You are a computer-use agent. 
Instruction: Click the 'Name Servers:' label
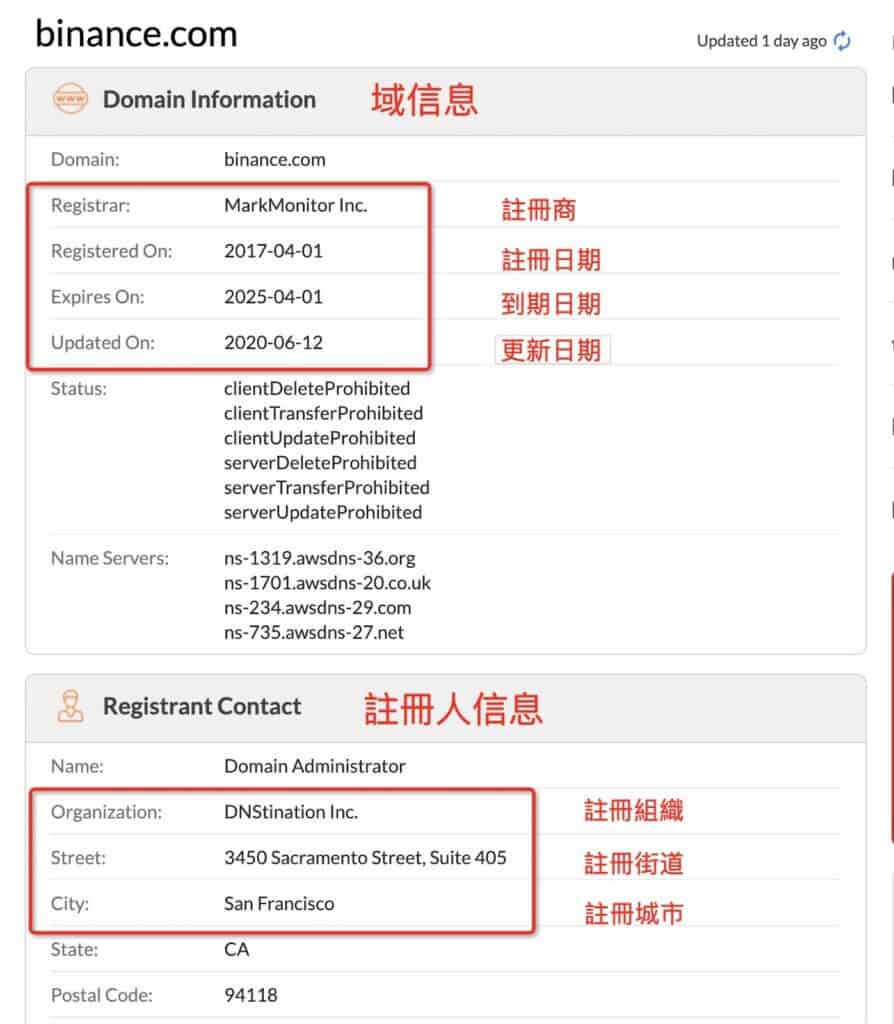tap(110, 558)
